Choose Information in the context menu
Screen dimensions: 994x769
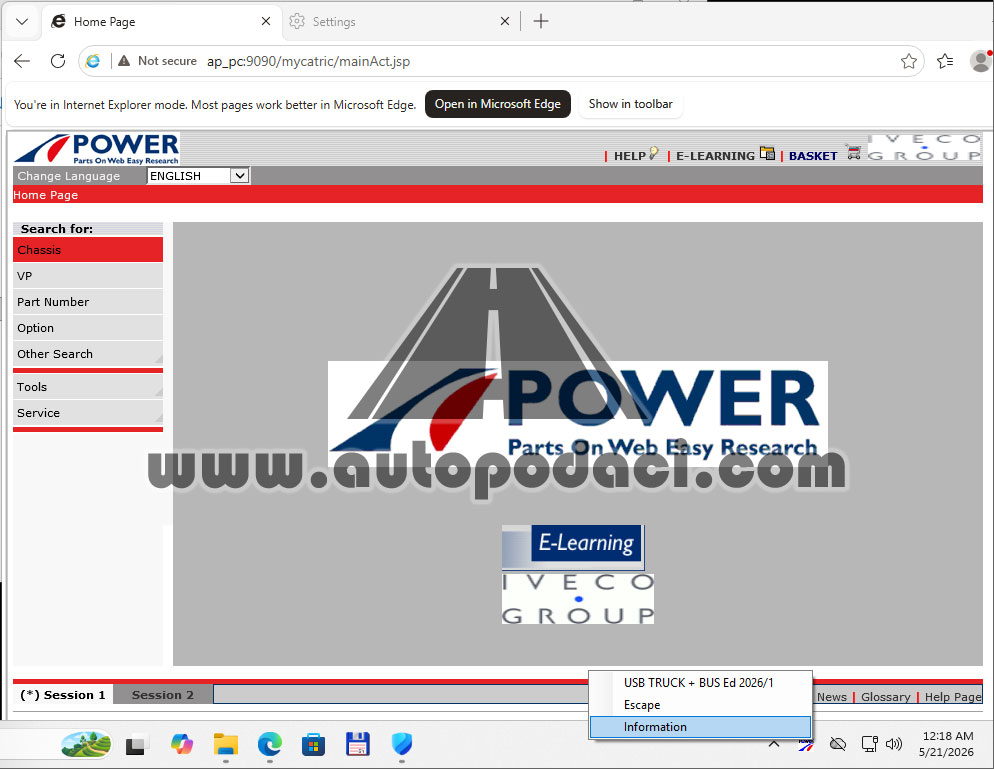[x=700, y=727]
